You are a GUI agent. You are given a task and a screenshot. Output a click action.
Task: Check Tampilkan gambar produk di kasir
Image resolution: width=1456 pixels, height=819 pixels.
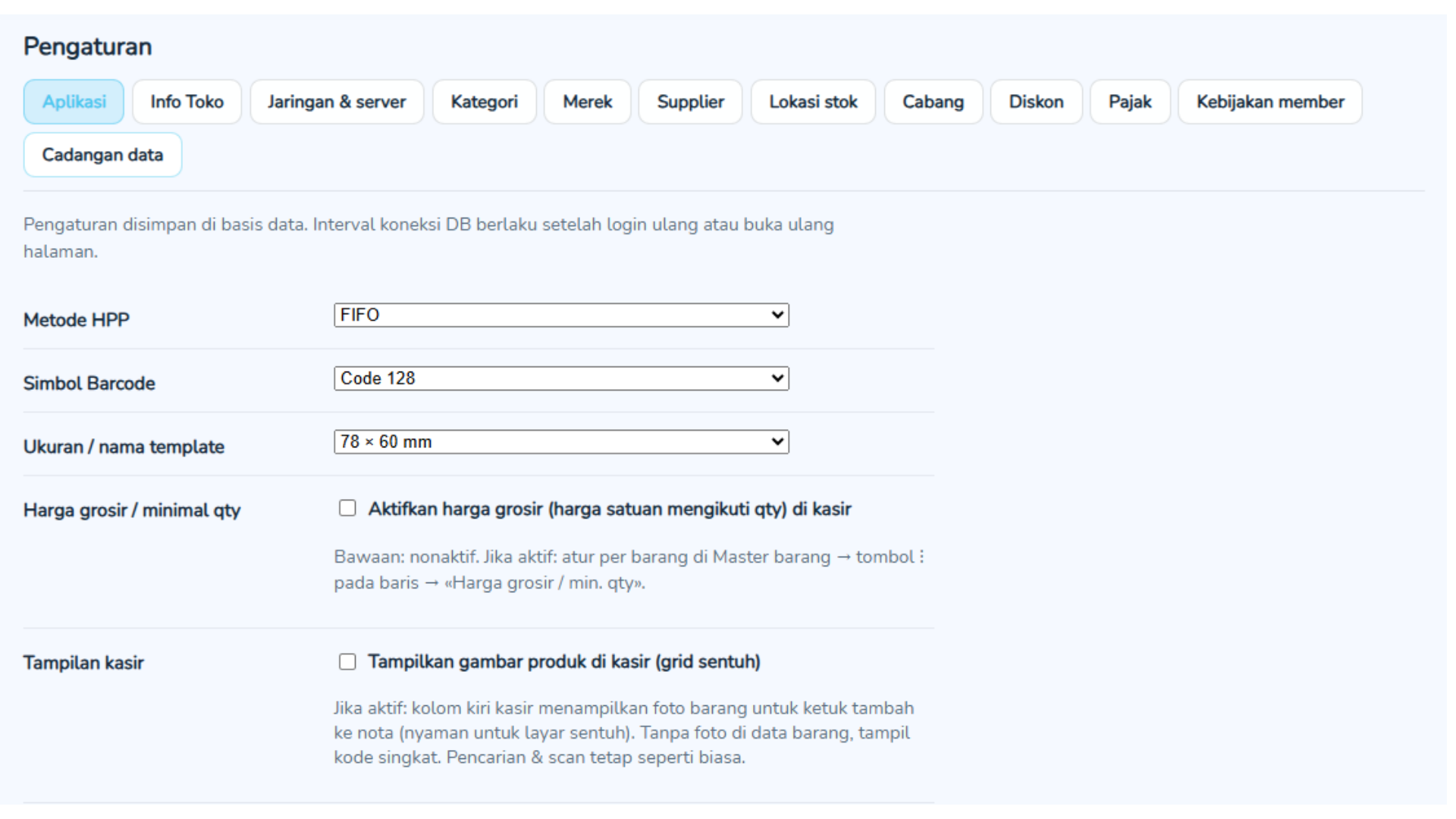pyautogui.click(x=347, y=662)
